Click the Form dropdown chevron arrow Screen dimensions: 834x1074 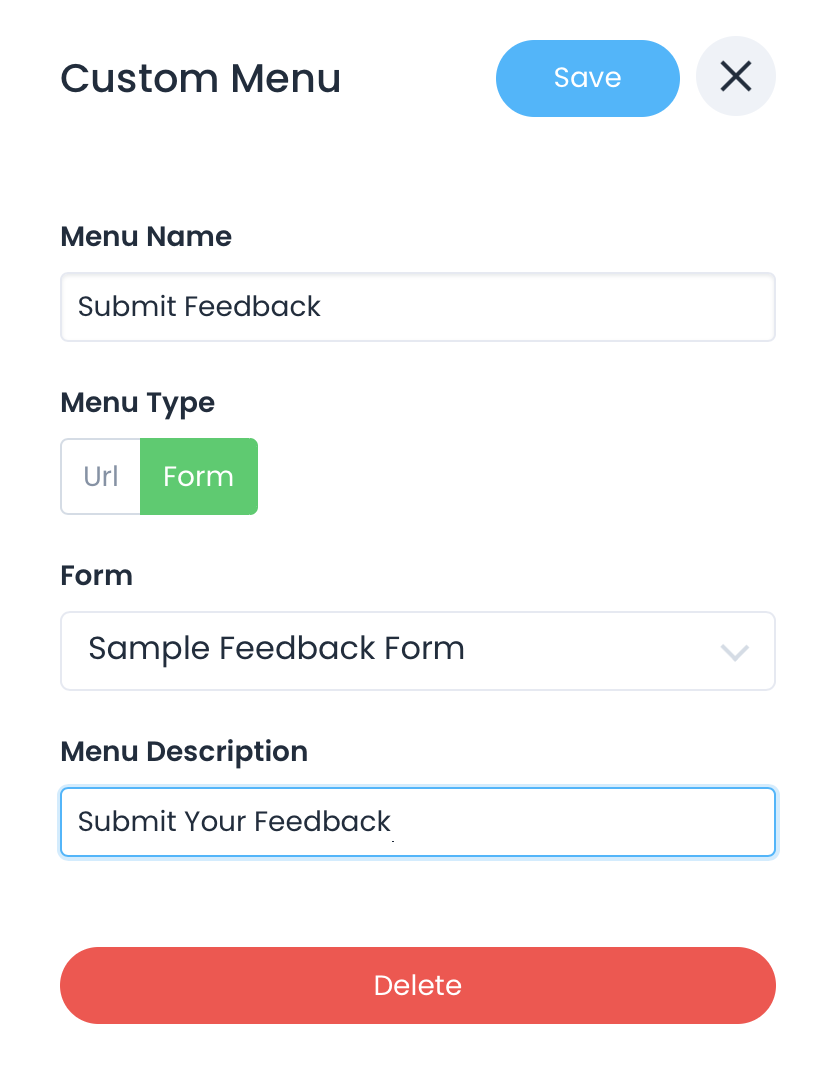pyautogui.click(x=734, y=652)
